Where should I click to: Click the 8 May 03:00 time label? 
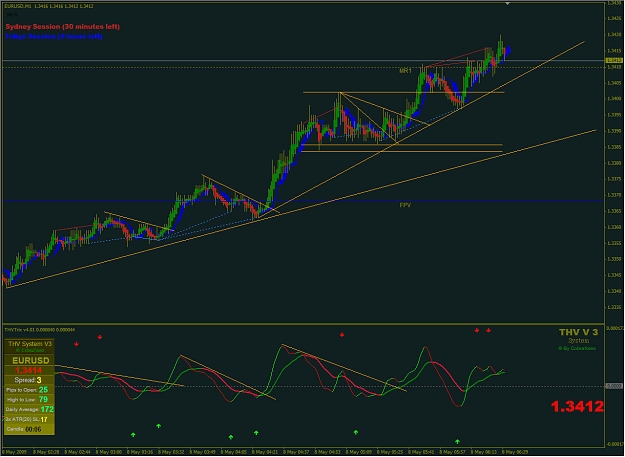click(x=109, y=452)
